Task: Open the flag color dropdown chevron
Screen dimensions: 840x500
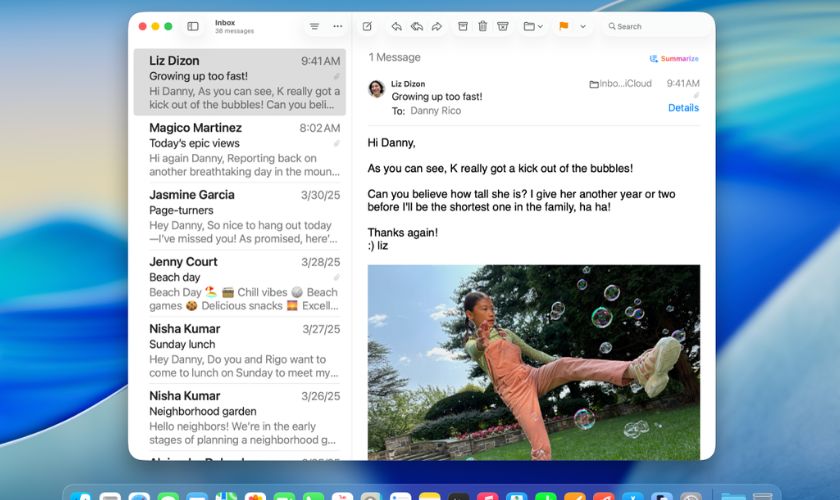Action: point(583,26)
